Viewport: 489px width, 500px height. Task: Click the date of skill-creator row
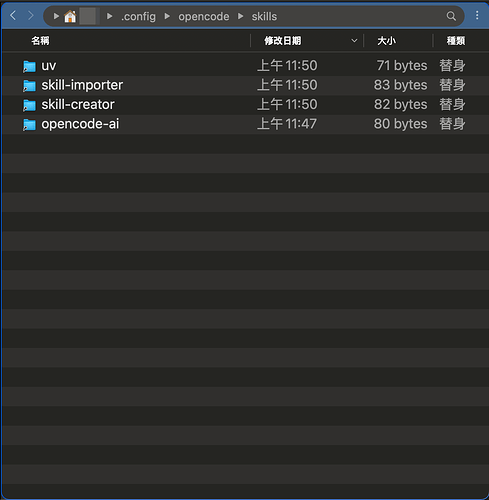click(x=287, y=104)
